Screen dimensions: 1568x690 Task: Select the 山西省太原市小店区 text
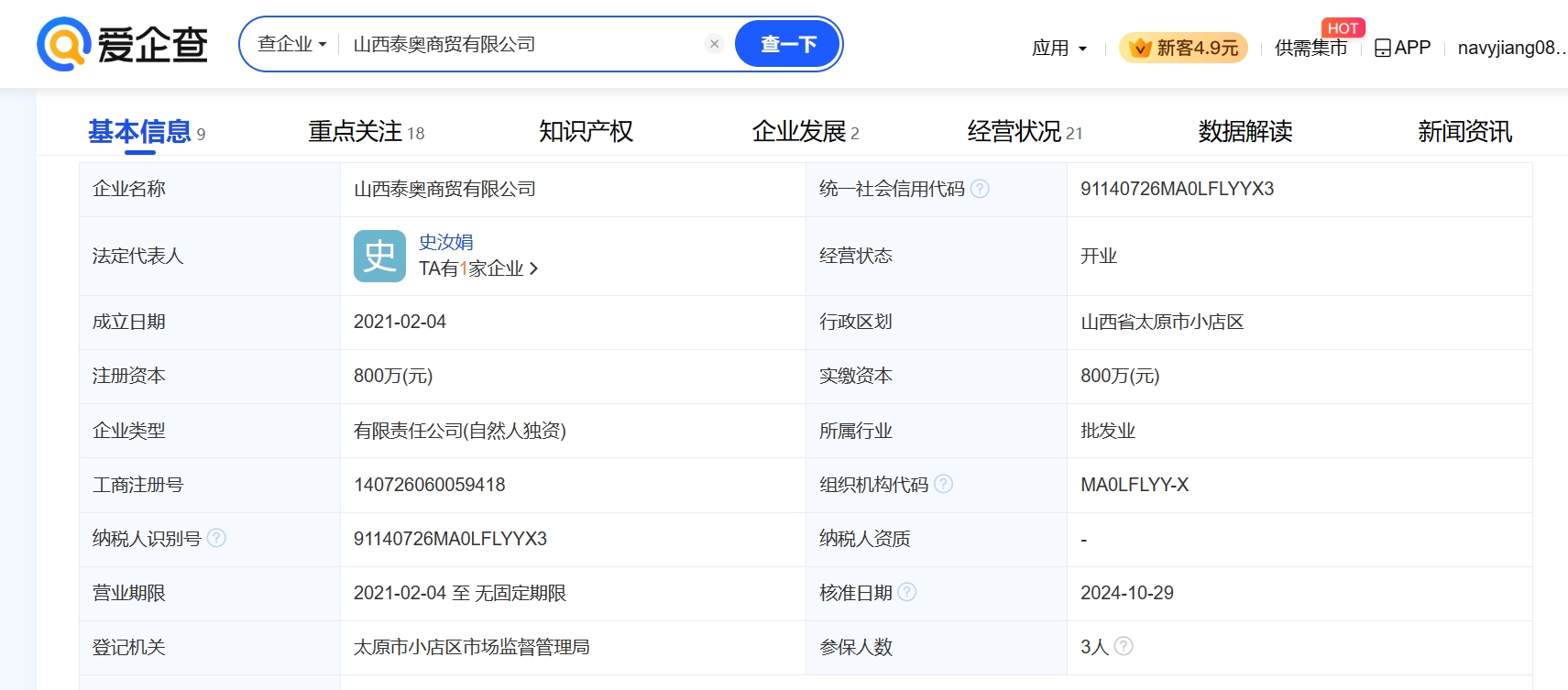pos(1162,322)
